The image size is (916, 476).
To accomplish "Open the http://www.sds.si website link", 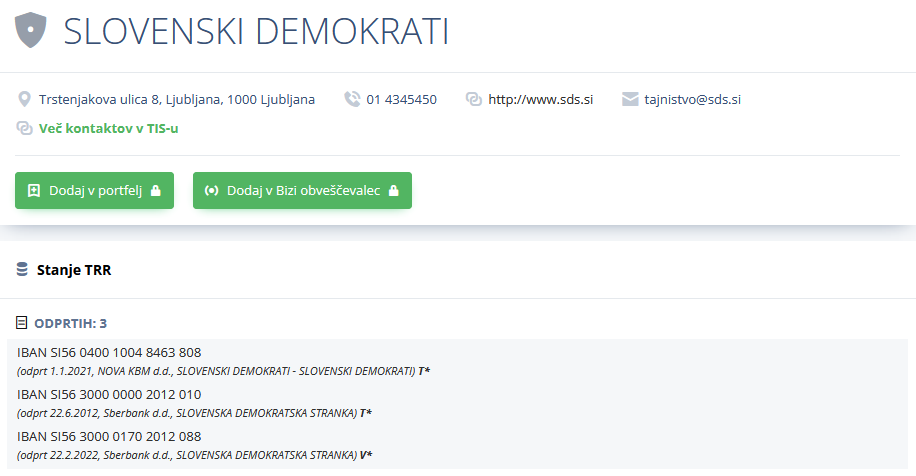I will (x=540, y=99).
